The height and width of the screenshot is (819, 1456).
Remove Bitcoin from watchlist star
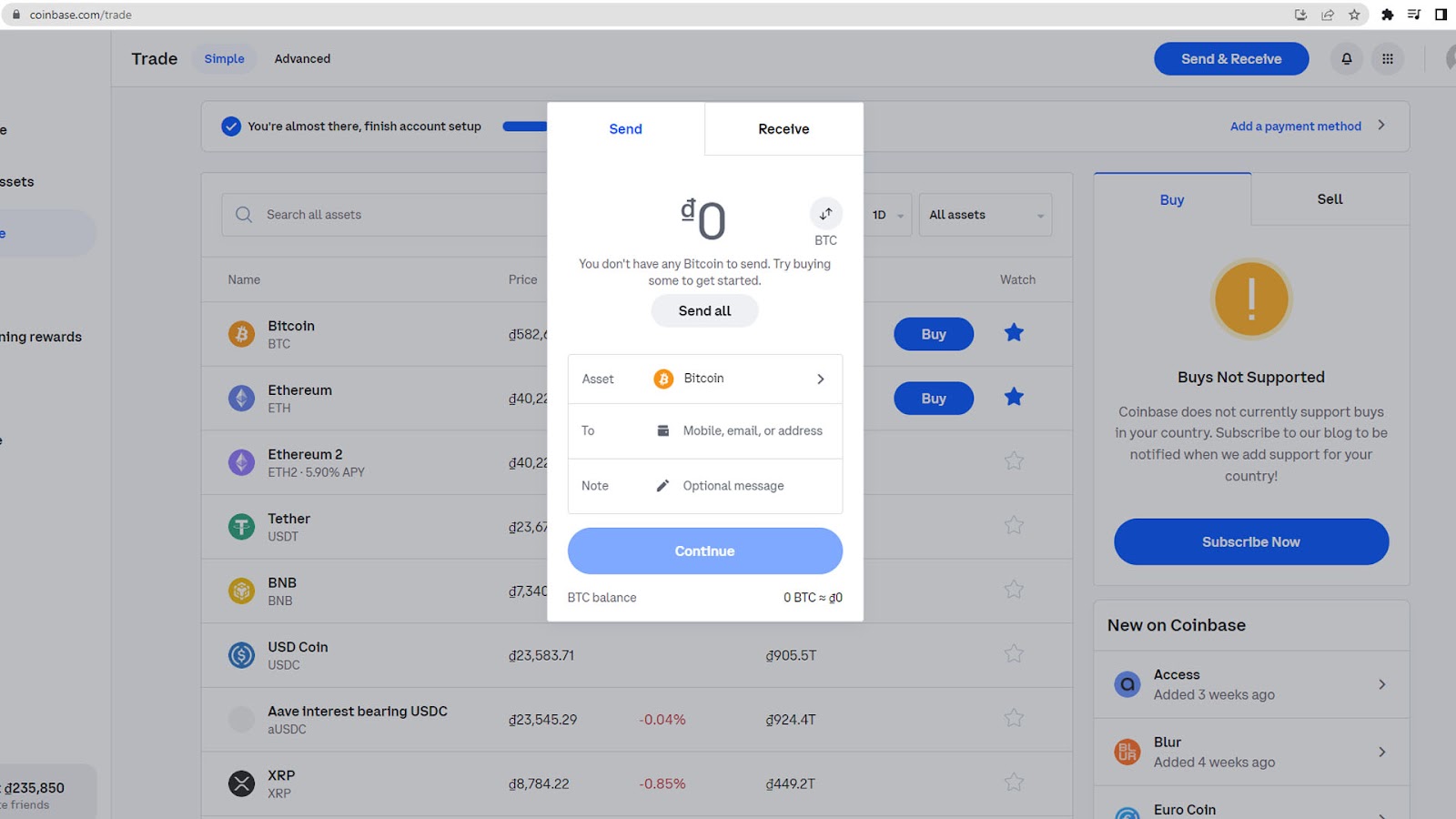[x=1014, y=333]
